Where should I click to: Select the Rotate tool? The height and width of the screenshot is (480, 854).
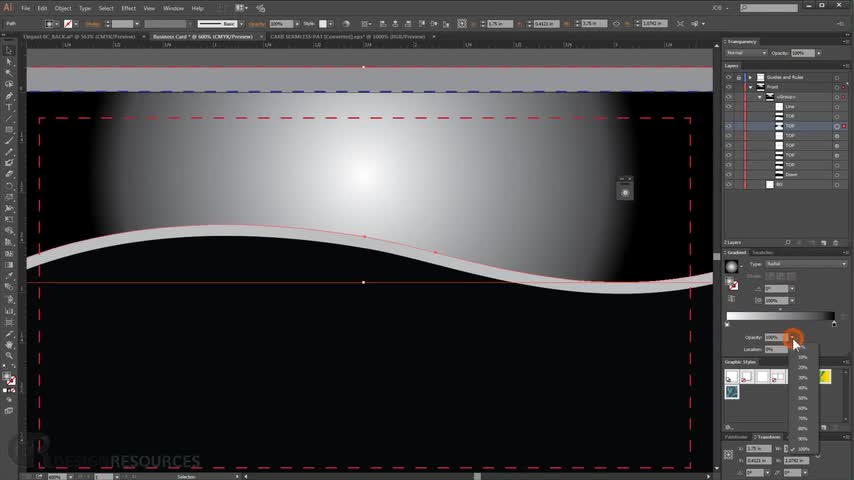point(9,186)
